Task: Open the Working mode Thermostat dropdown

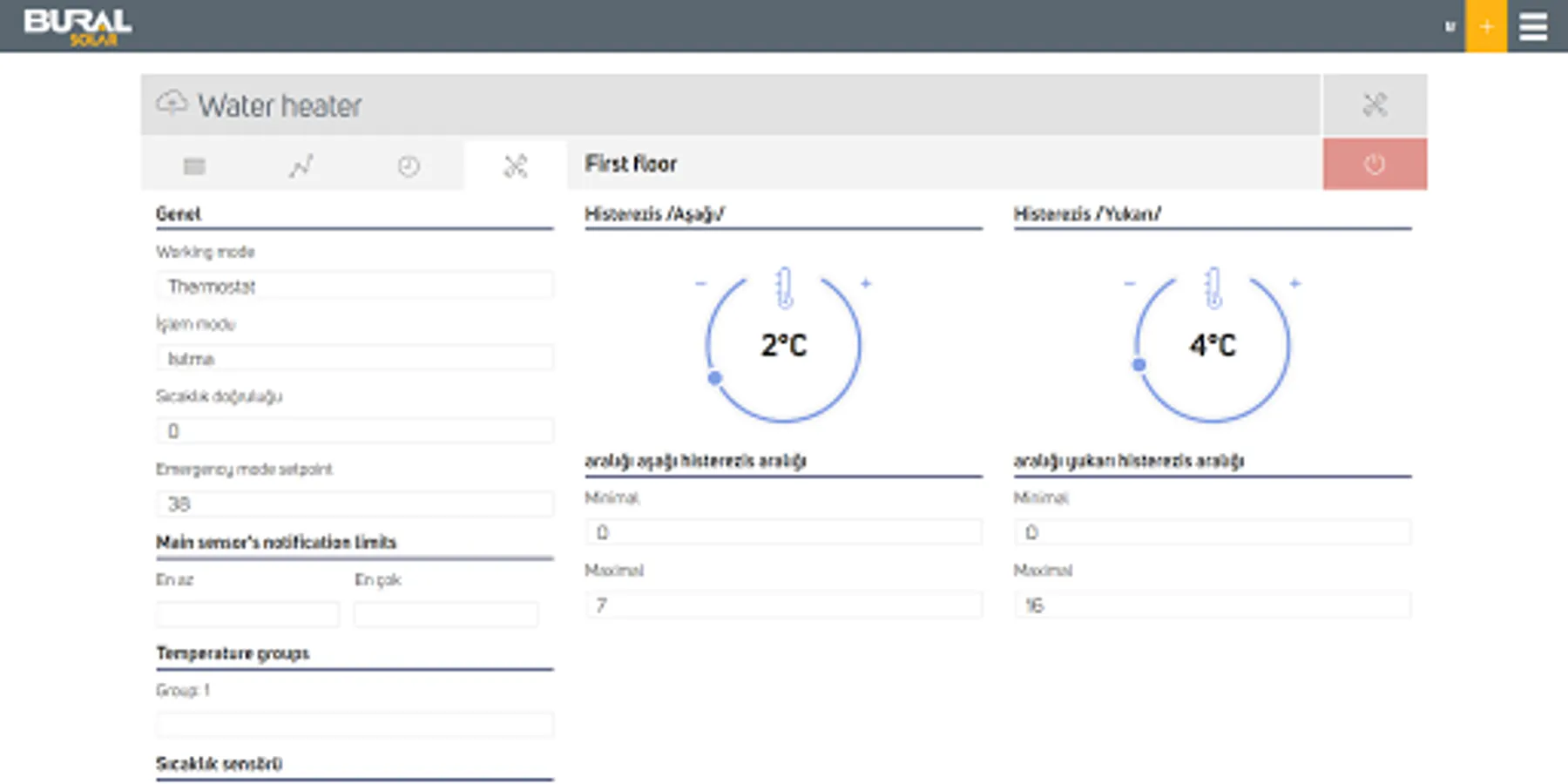Action: point(355,287)
